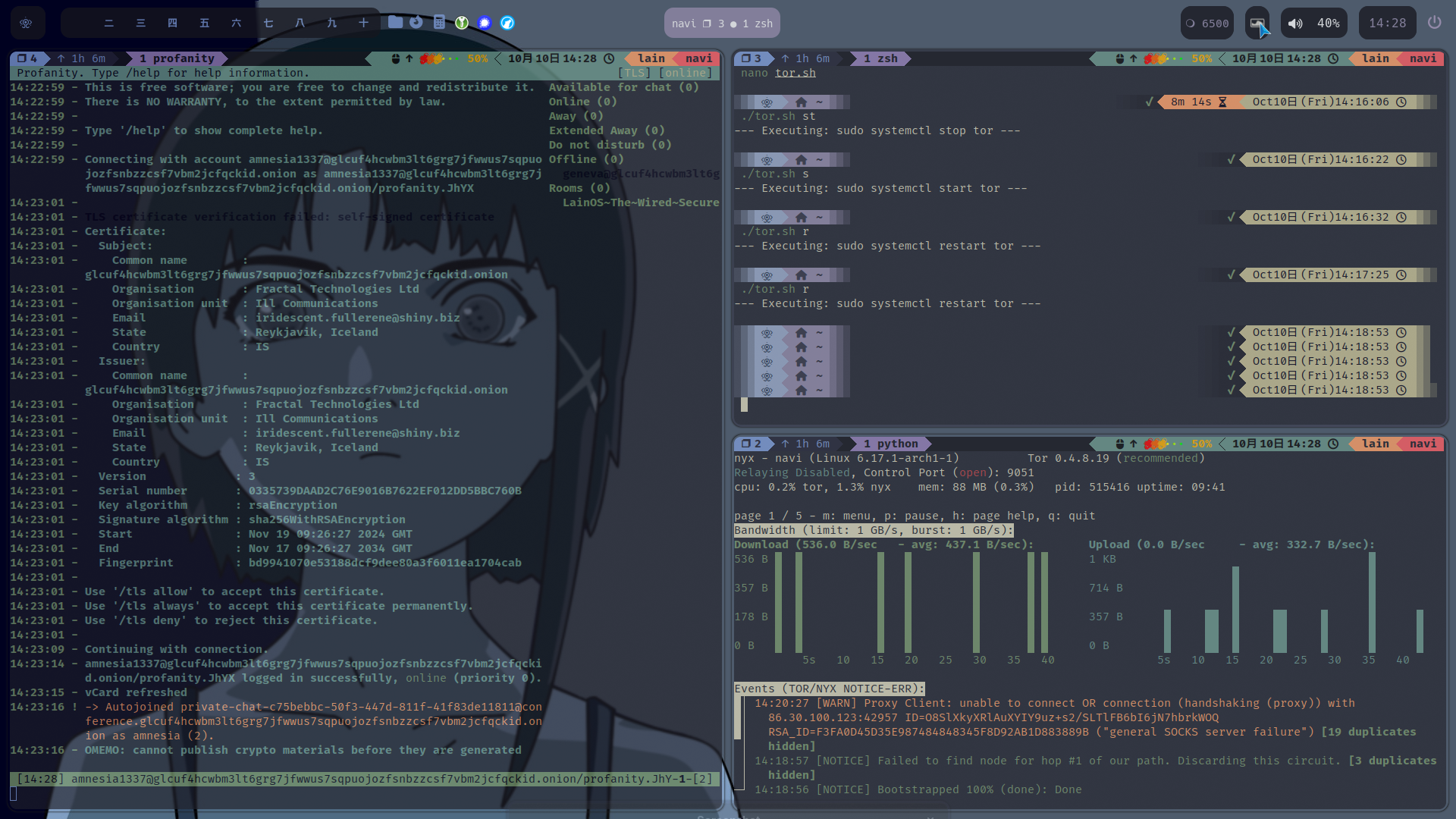Select the '1 profanity' tmux window tab
This screenshot has height=819, width=1456.
pos(177,58)
